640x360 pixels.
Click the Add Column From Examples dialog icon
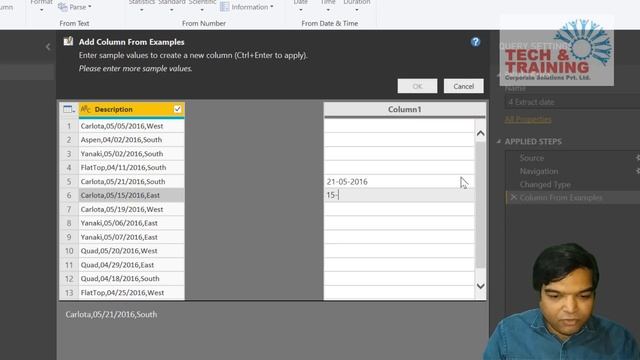click(x=69, y=41)
